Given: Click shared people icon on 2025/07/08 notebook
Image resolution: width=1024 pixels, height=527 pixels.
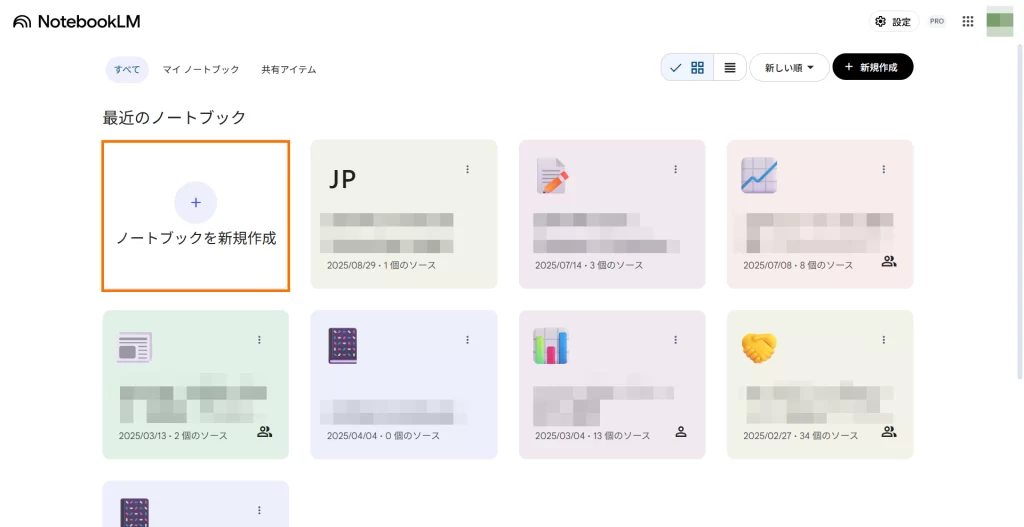Looking at the screenshot, I should point(889,262).
